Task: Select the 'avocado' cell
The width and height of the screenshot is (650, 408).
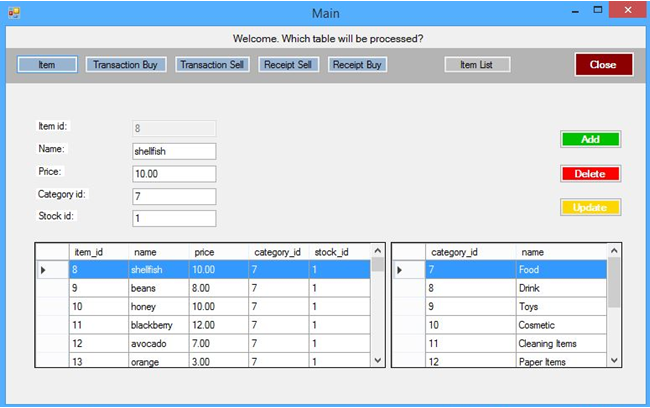Action: point(159,344)
